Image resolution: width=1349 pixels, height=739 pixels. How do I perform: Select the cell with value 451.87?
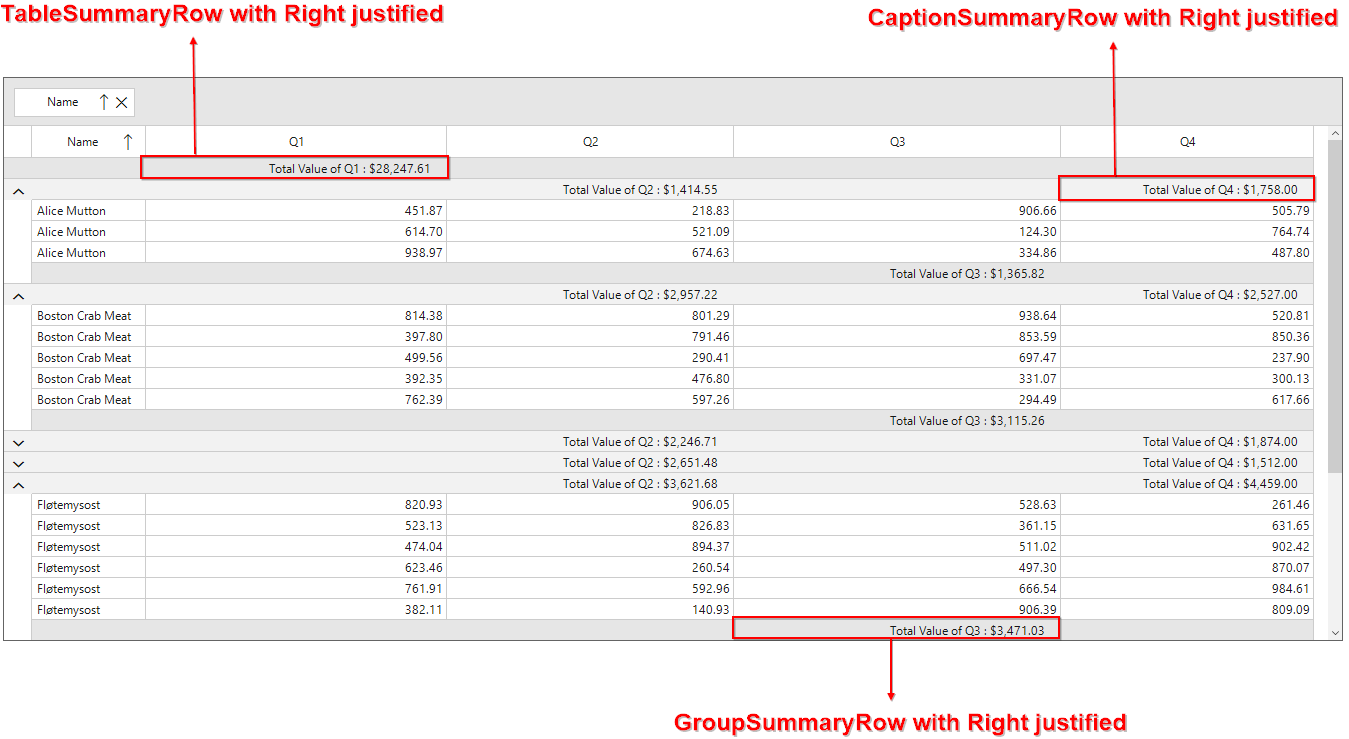pyautogui.click(x=296, y=211)
